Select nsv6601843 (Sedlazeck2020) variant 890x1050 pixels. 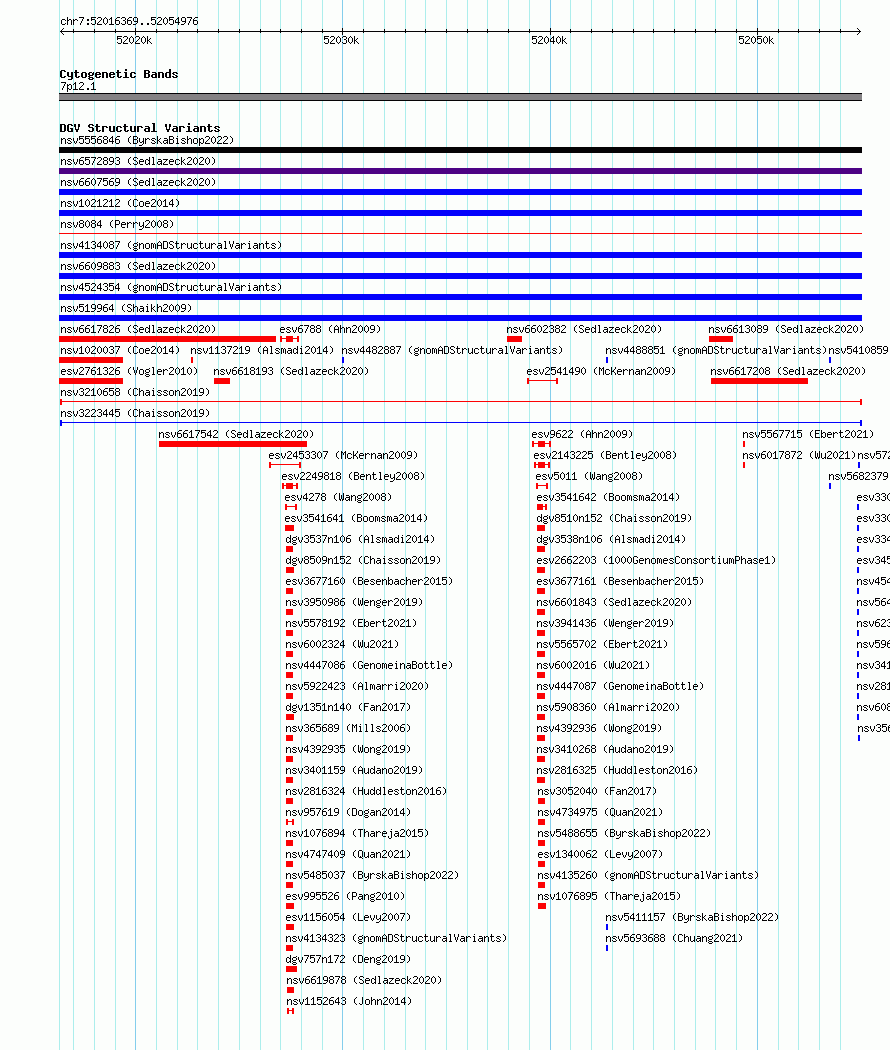click(x=614, y=602)
